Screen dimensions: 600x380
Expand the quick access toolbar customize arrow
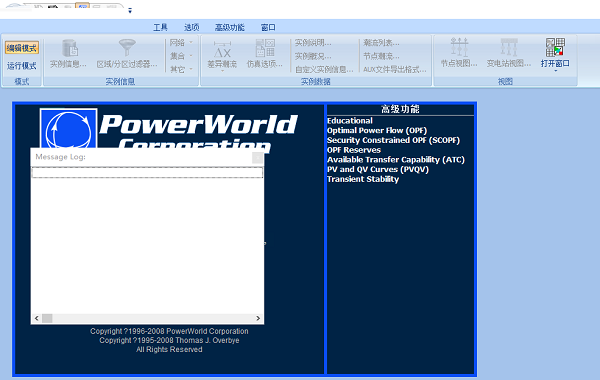(130, 11)
